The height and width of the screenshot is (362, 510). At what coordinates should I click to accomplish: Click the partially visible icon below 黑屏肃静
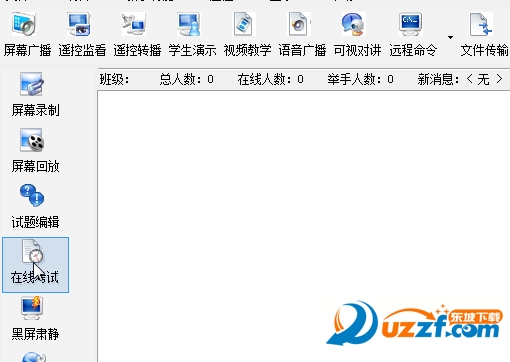[33, 357]
